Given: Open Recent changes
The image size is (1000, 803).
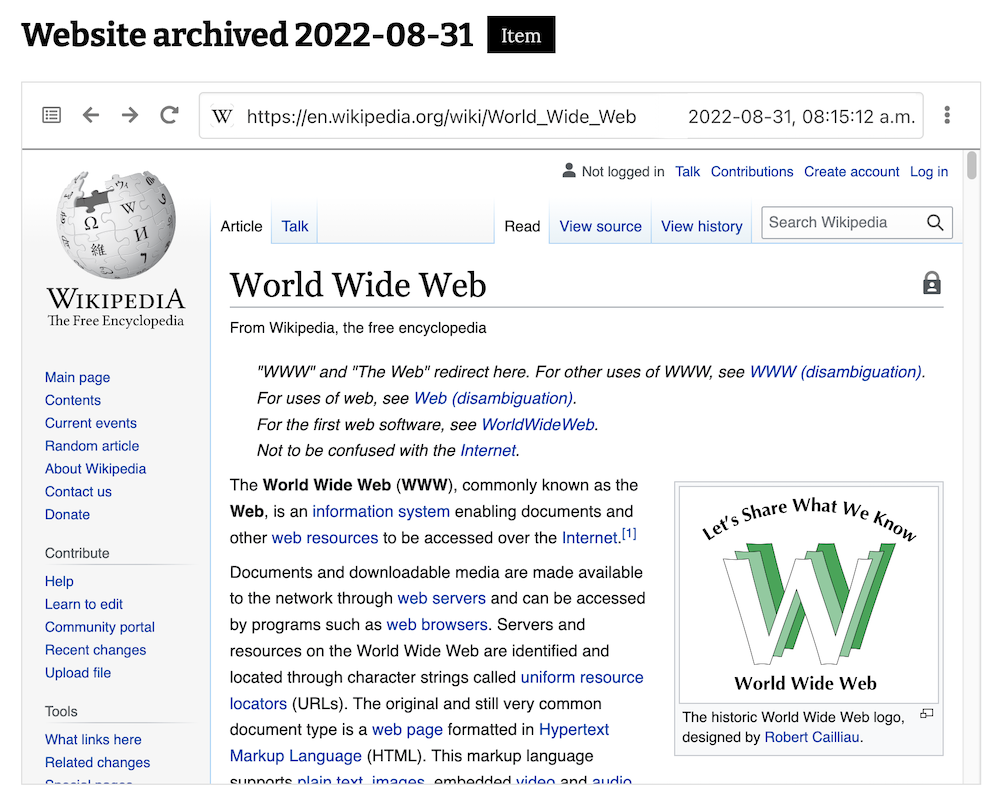Looking at the screenshot, I should point(95,651).
